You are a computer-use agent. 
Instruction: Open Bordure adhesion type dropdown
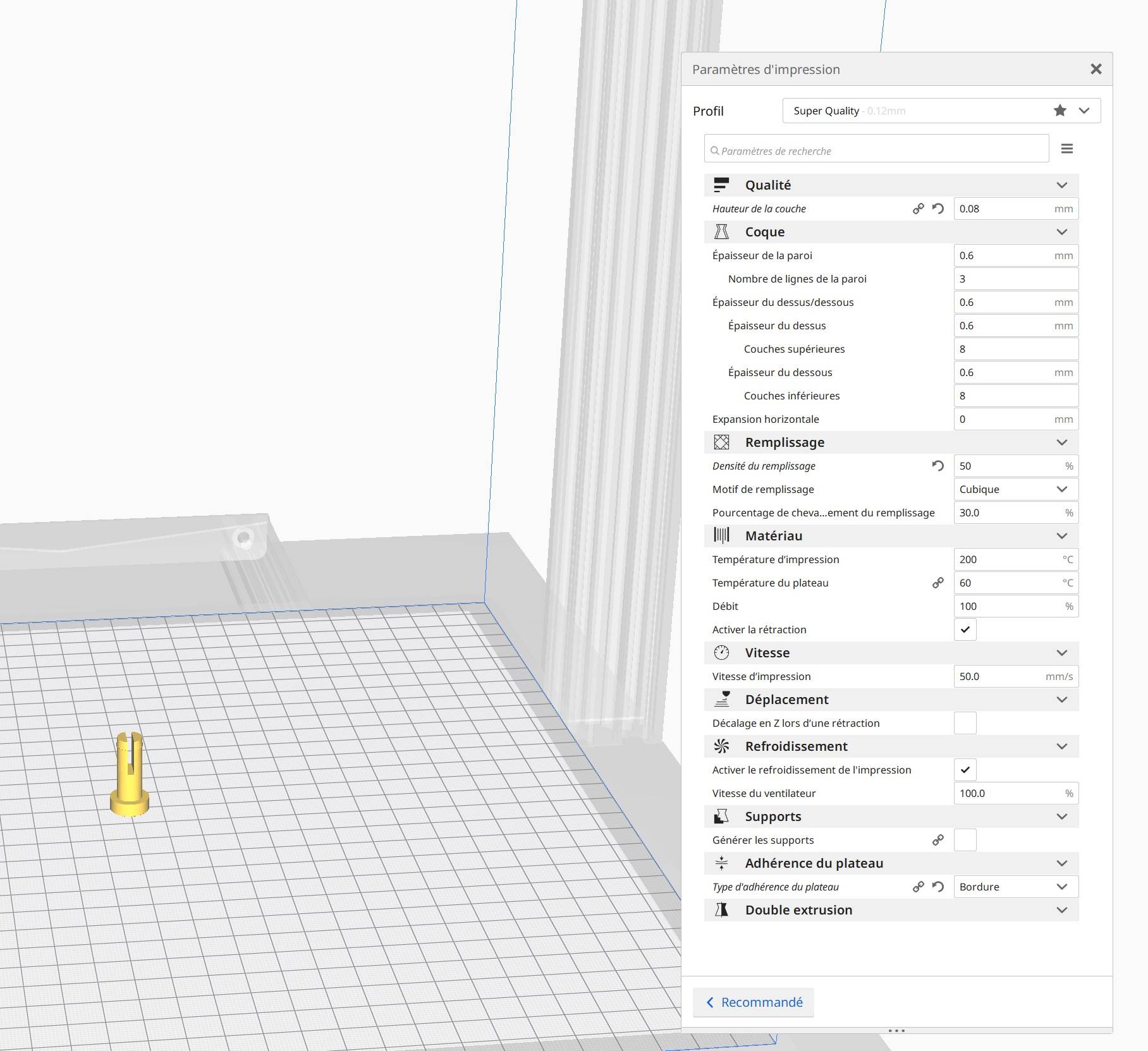pos(1016,887)
